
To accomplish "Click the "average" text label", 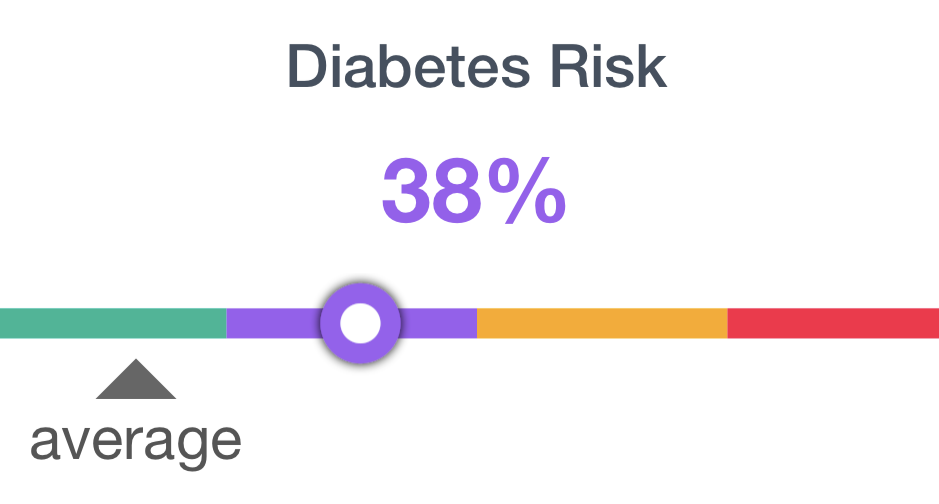I will (x=136, y=444).
